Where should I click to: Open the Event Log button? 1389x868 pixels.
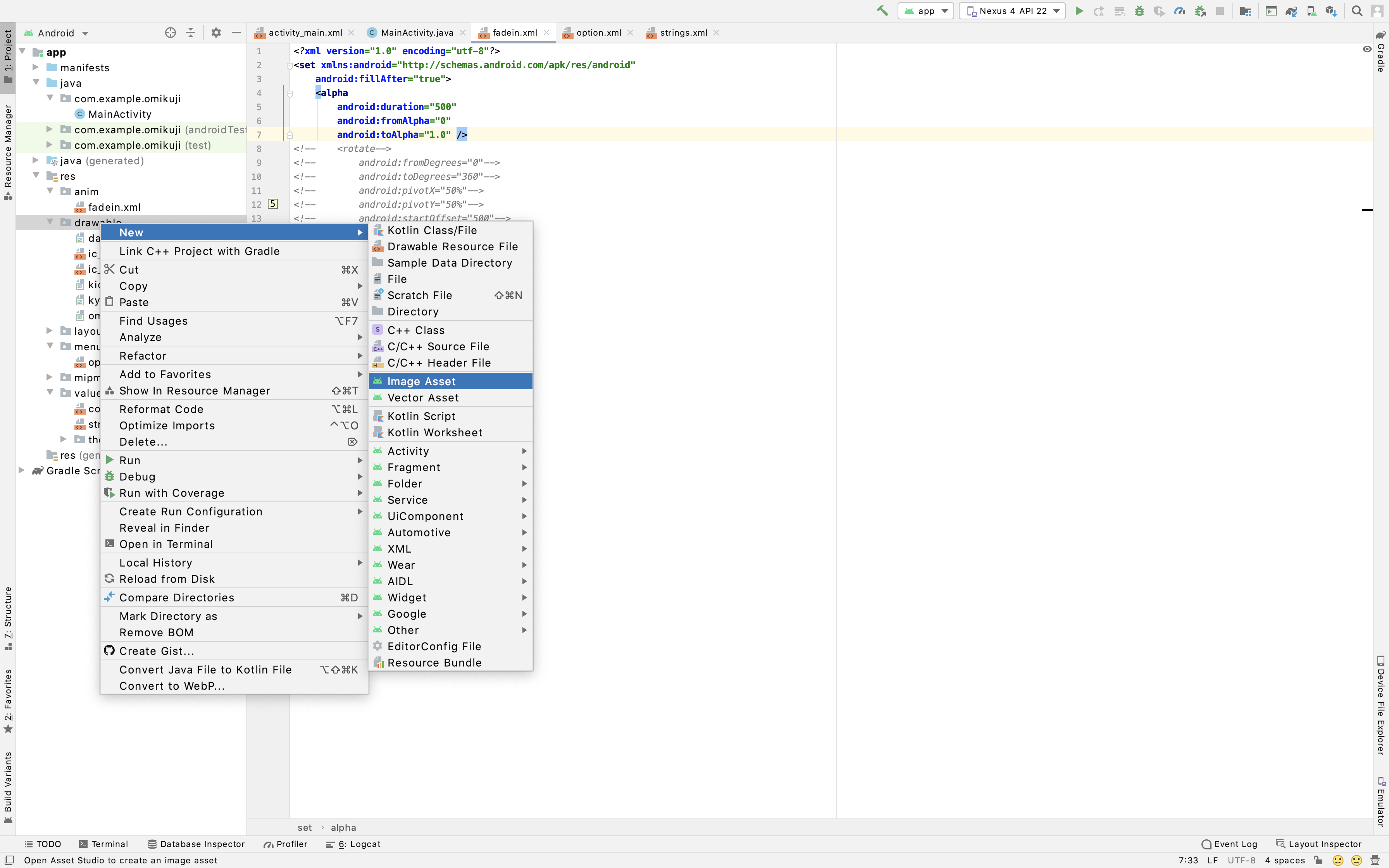[x=1229, y=844]
